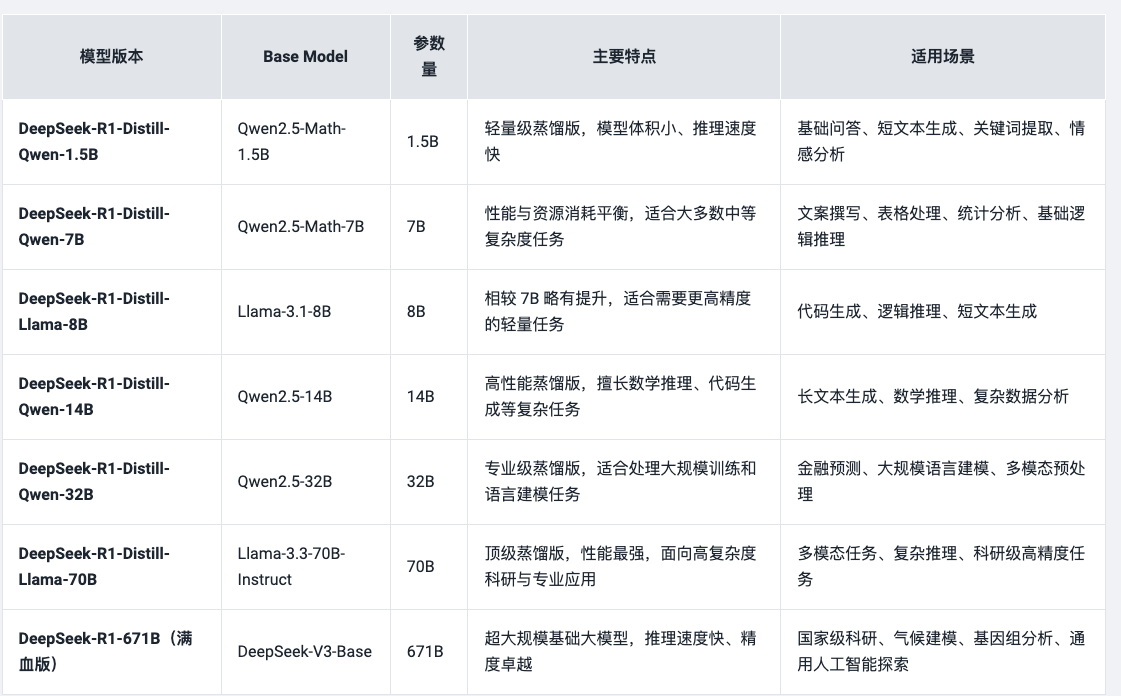Image resolution: width=1121 pixels, height=696 pixels.
Task: Select the DeepSeek-R1-Distill-Qwen-1.5B model name
Action: point(94,141)
